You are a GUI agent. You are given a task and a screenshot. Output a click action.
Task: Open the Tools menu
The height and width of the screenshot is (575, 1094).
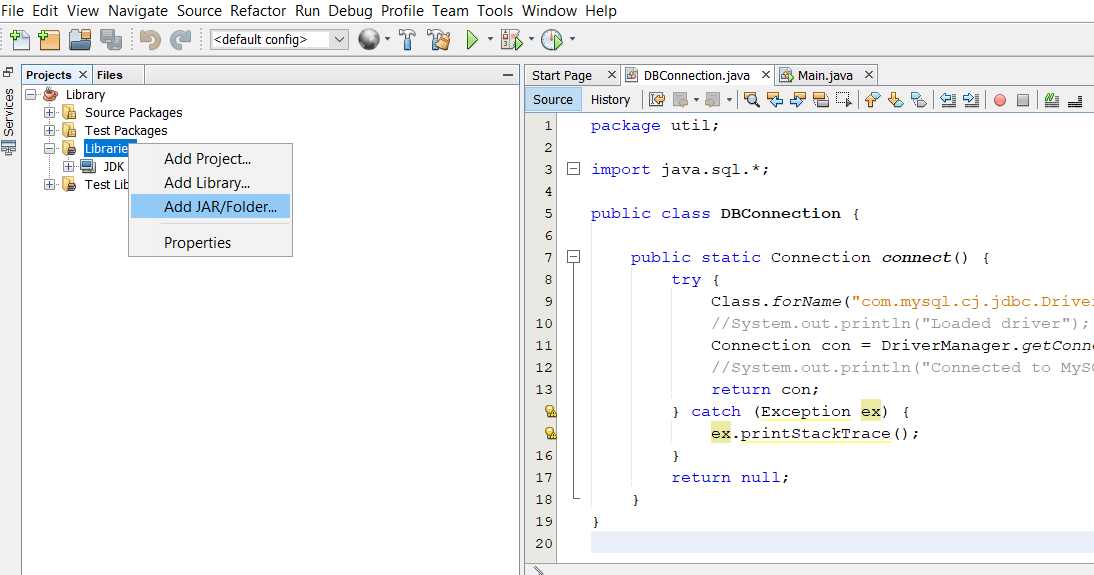click(x=495, y=11)
